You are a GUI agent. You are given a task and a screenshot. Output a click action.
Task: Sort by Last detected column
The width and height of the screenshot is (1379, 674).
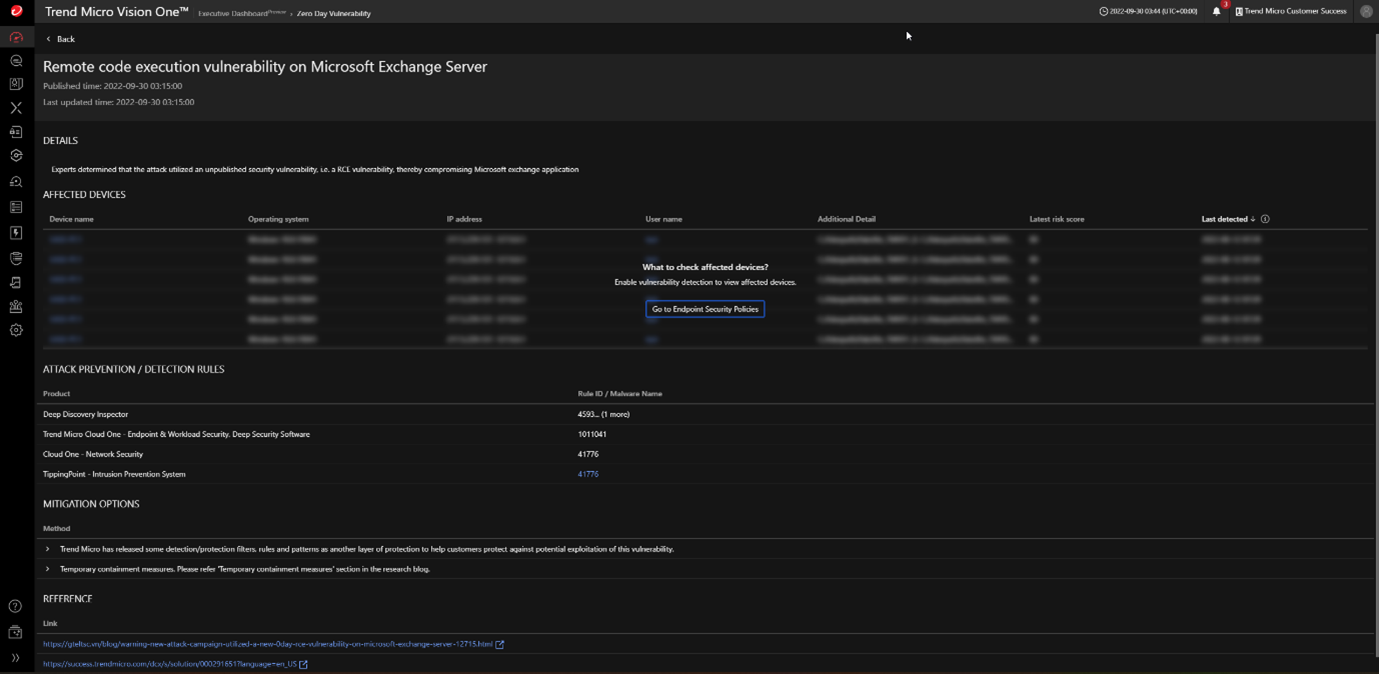[x=1228, y=219]
